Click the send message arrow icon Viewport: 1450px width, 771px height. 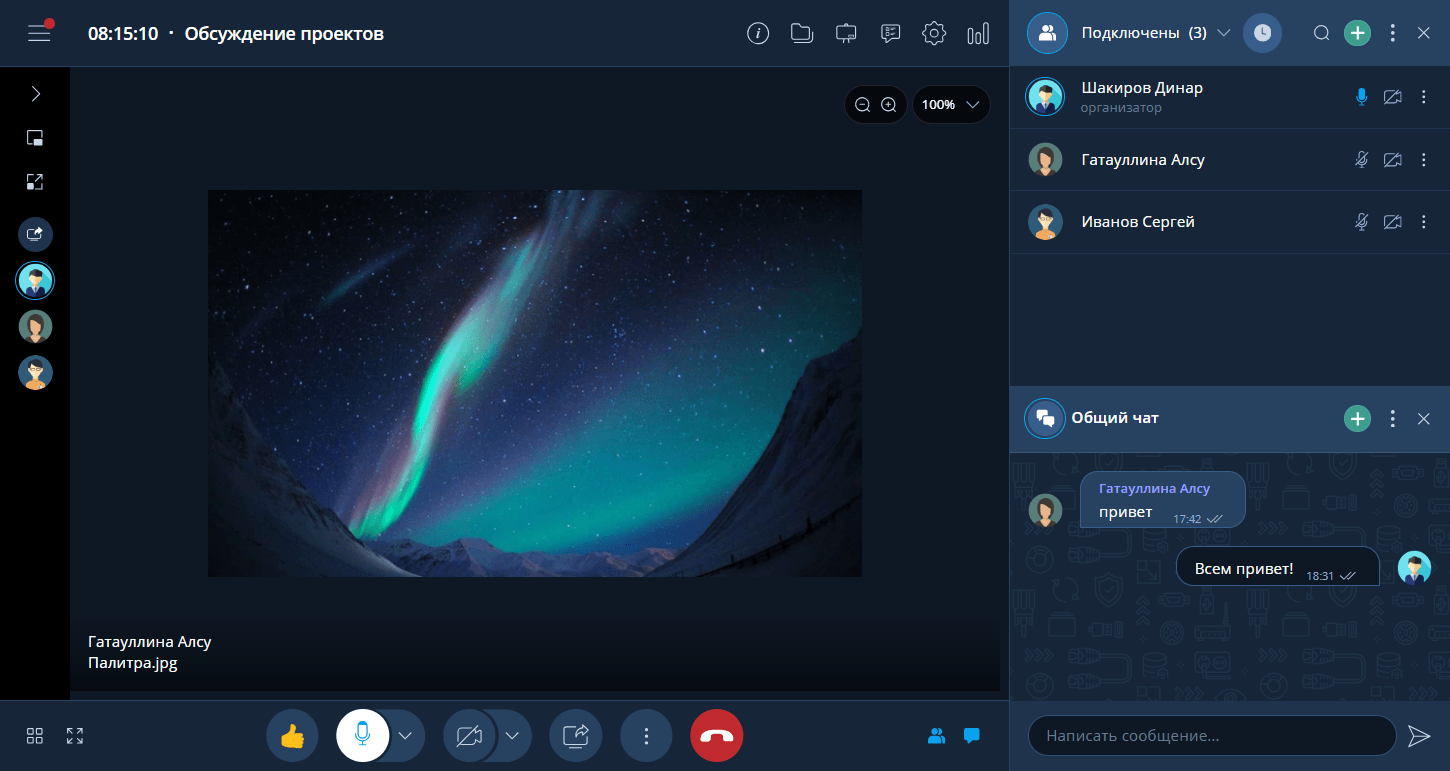(1418, 736)
